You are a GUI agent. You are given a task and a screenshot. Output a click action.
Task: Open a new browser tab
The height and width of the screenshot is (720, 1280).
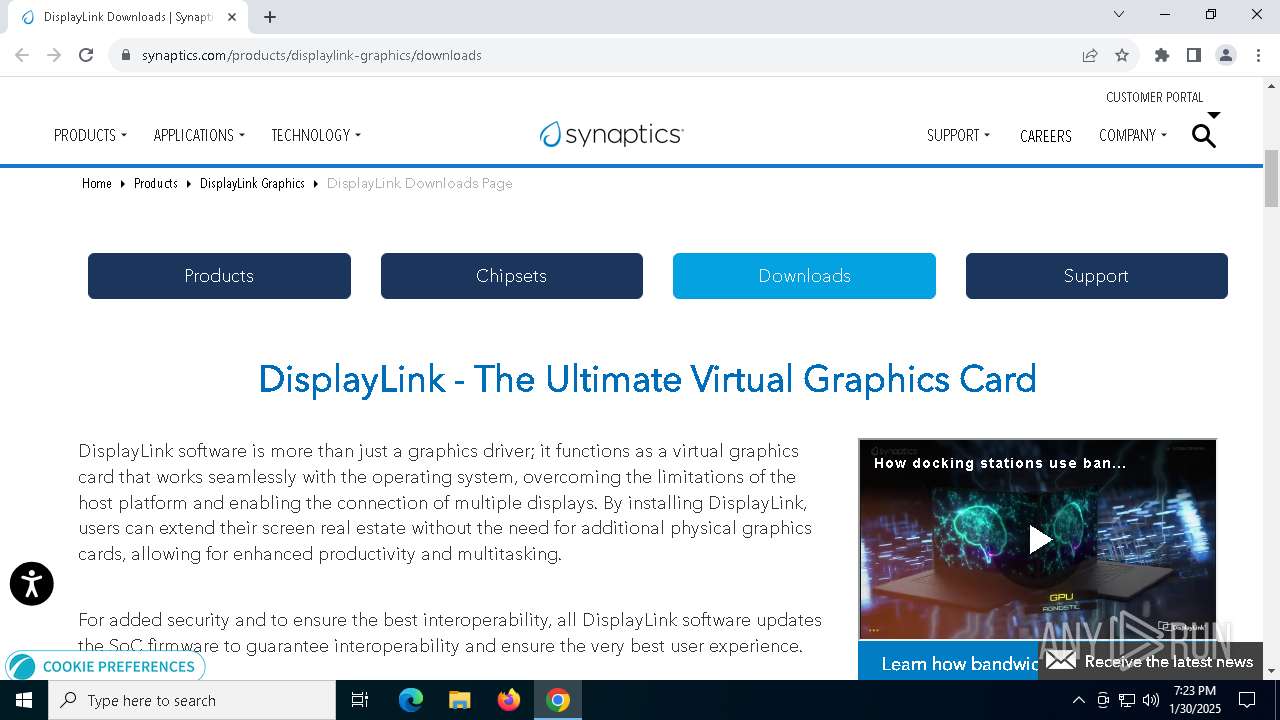coord(270,17)
